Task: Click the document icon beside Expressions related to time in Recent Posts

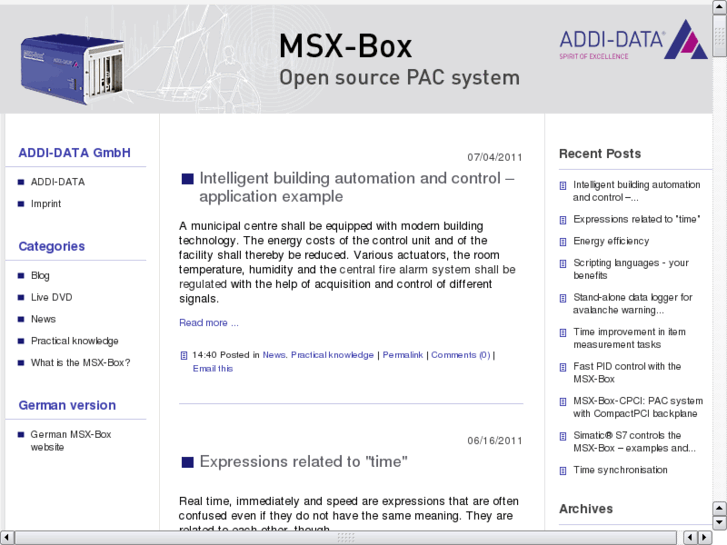Action: tap(563, 220)
